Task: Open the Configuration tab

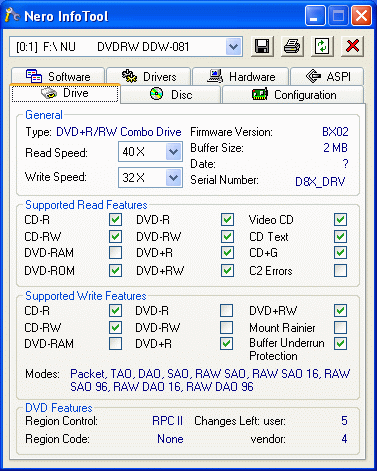Action: coord(293,95)
